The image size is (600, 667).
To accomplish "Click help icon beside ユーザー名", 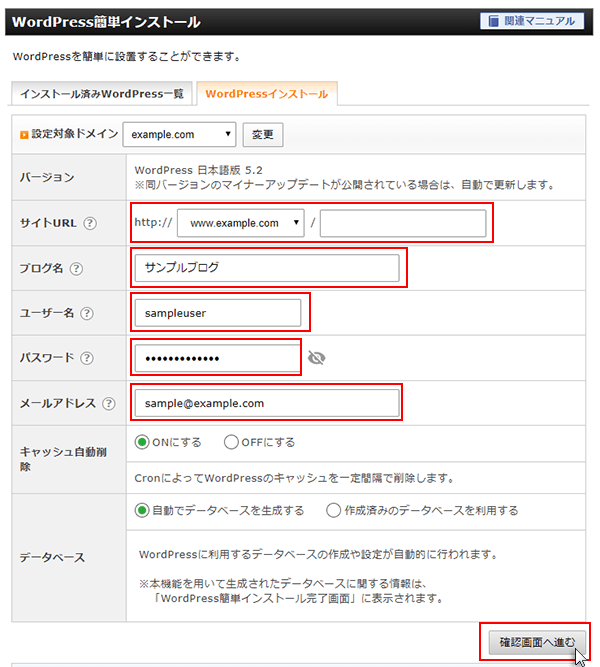I will (87, 313).
